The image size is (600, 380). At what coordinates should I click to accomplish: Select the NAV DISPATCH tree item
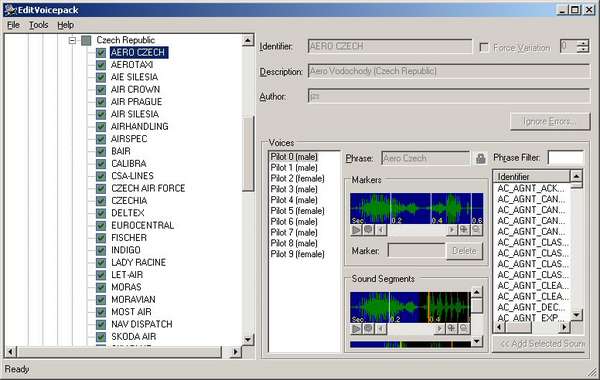coord(142,325)
